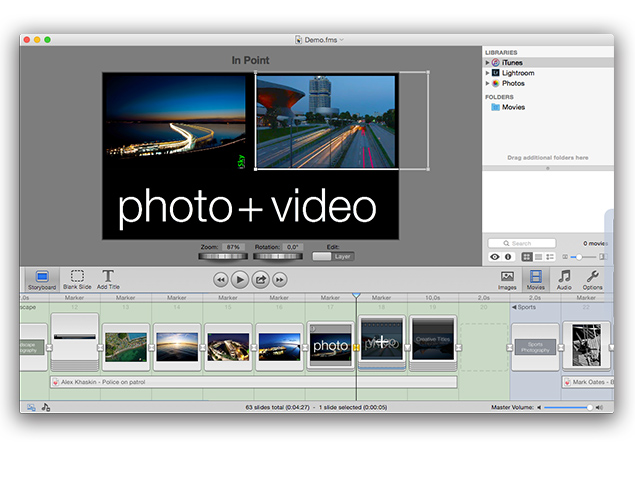This screenshot has width=635, height=491.
Task: Click the Zoom 87% value field
Action: click(x=233, y=247)
